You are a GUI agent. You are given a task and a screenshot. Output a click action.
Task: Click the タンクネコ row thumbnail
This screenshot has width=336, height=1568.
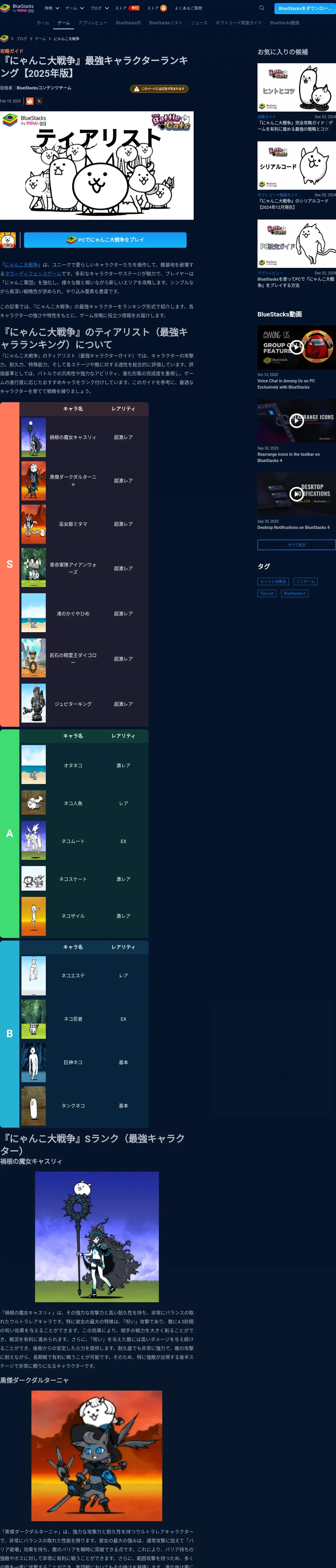coord(33,1106)
